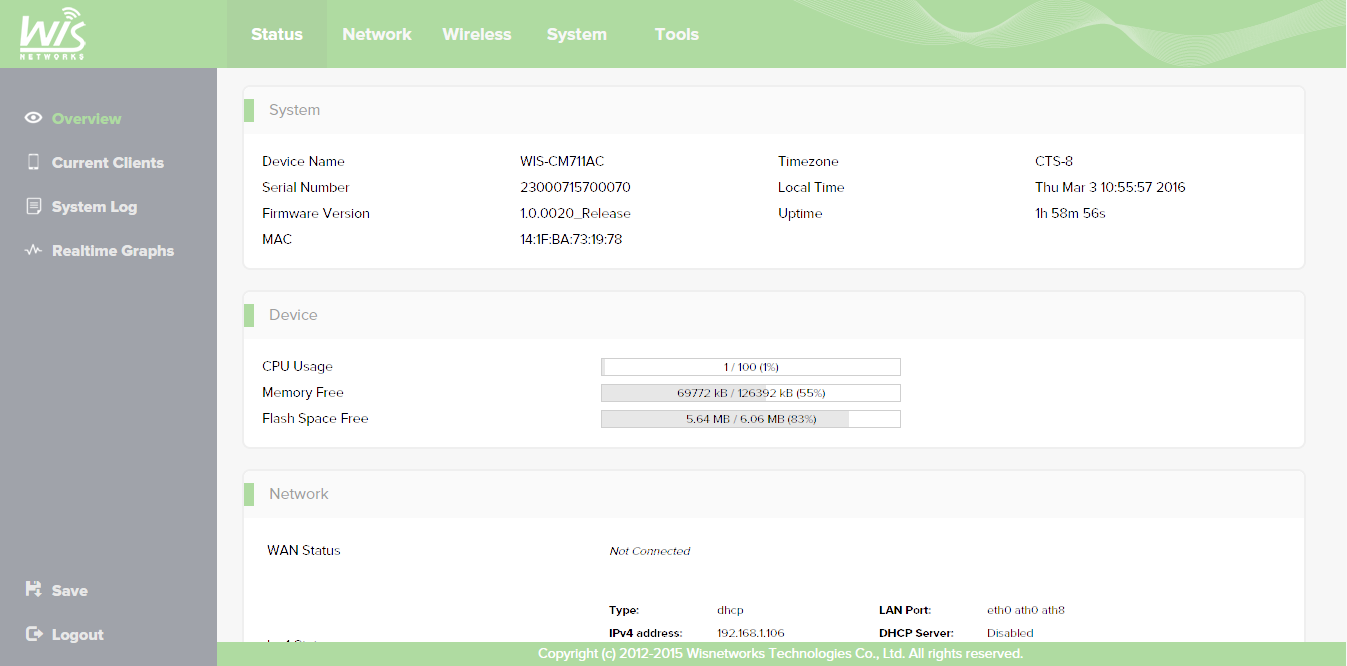Click the Timezone label
This screenshot has height=666, width=1347.
[808, 161]
